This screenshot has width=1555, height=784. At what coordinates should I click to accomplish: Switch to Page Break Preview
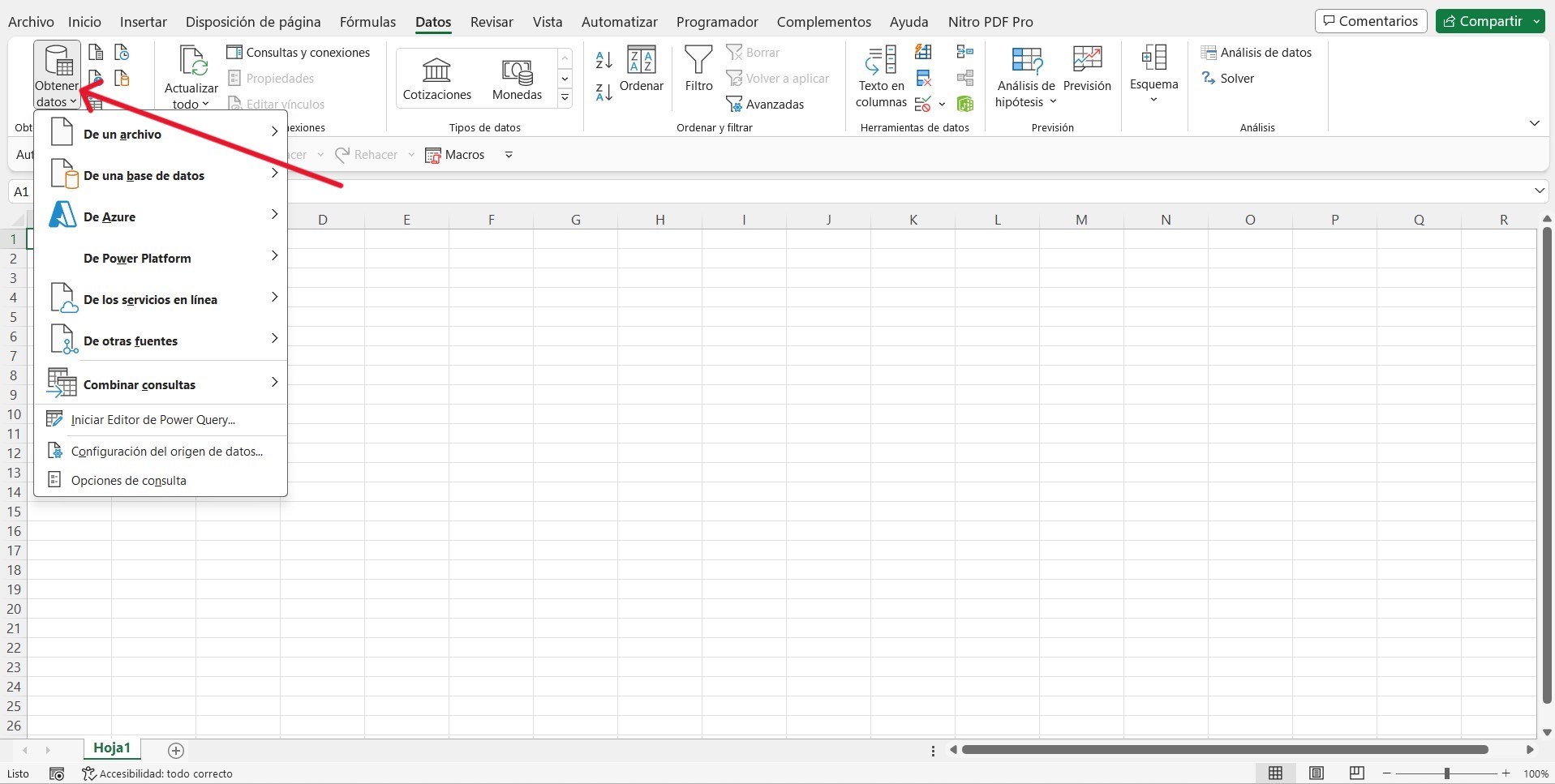[1356, 773]
